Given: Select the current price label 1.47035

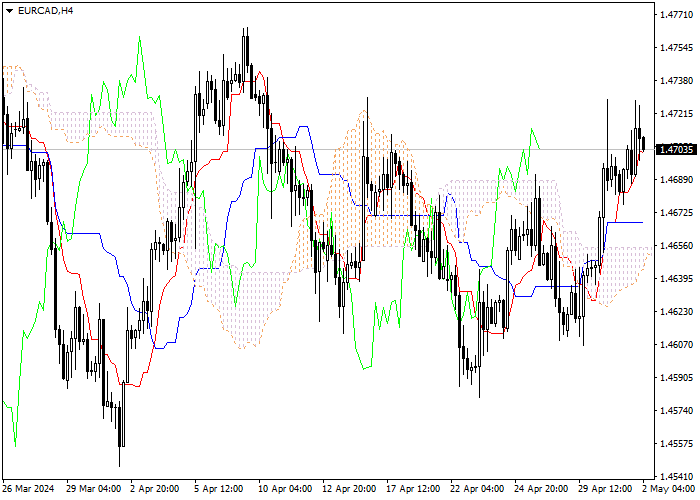Looking at the screenshot, I should (676, 150).
